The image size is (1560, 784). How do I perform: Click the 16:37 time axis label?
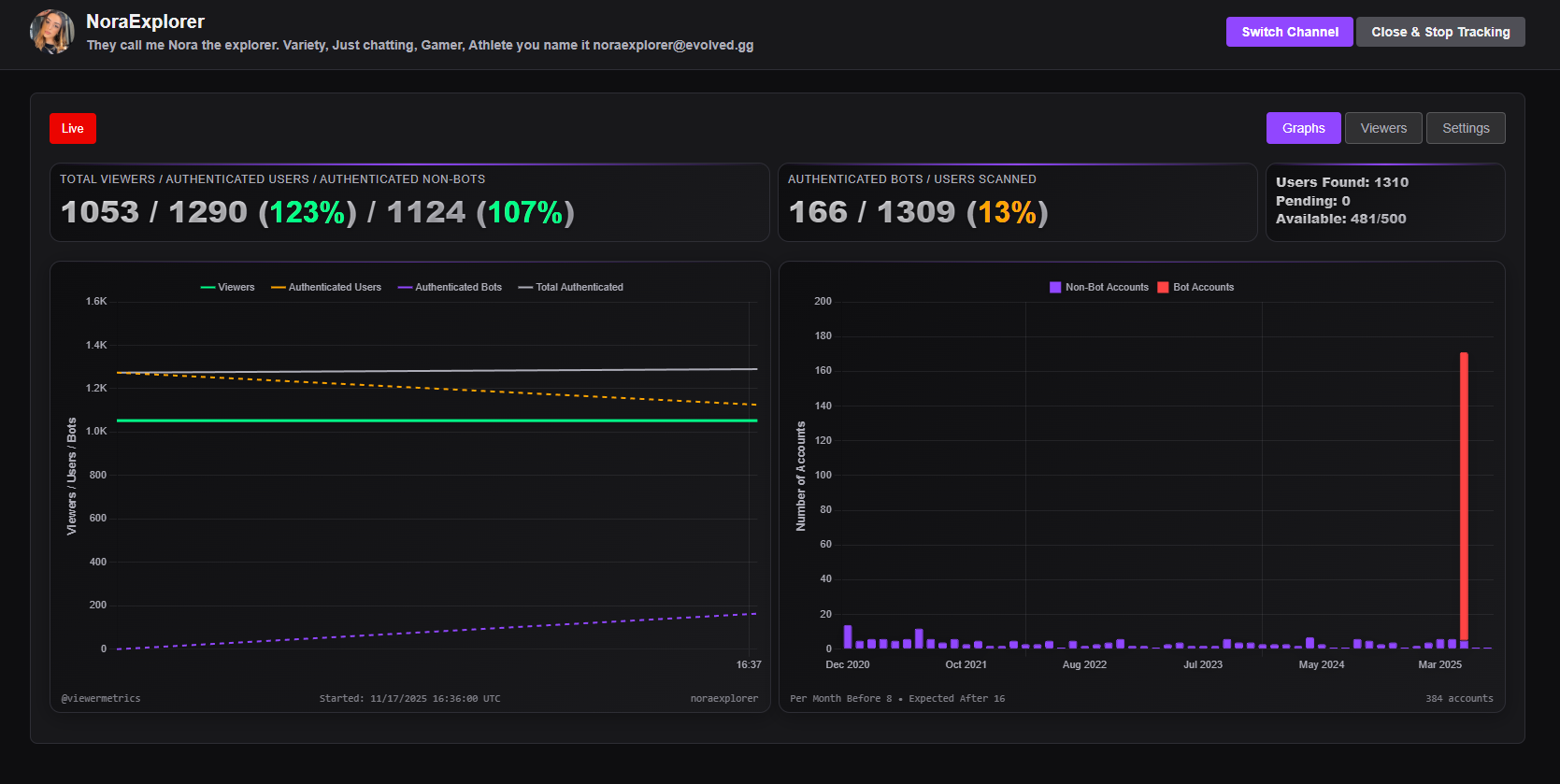(749, 664)
